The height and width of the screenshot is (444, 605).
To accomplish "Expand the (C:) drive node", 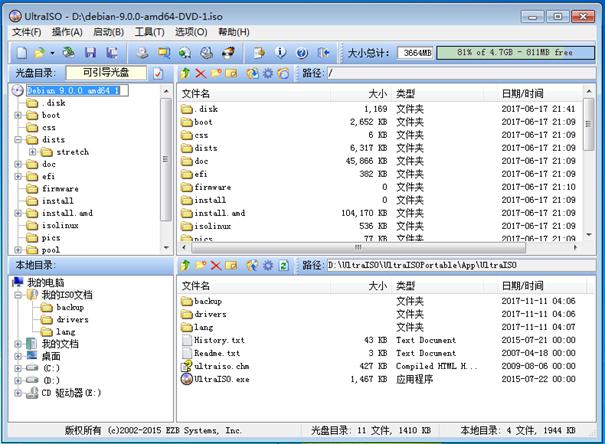I will click(x=18, y=368).
